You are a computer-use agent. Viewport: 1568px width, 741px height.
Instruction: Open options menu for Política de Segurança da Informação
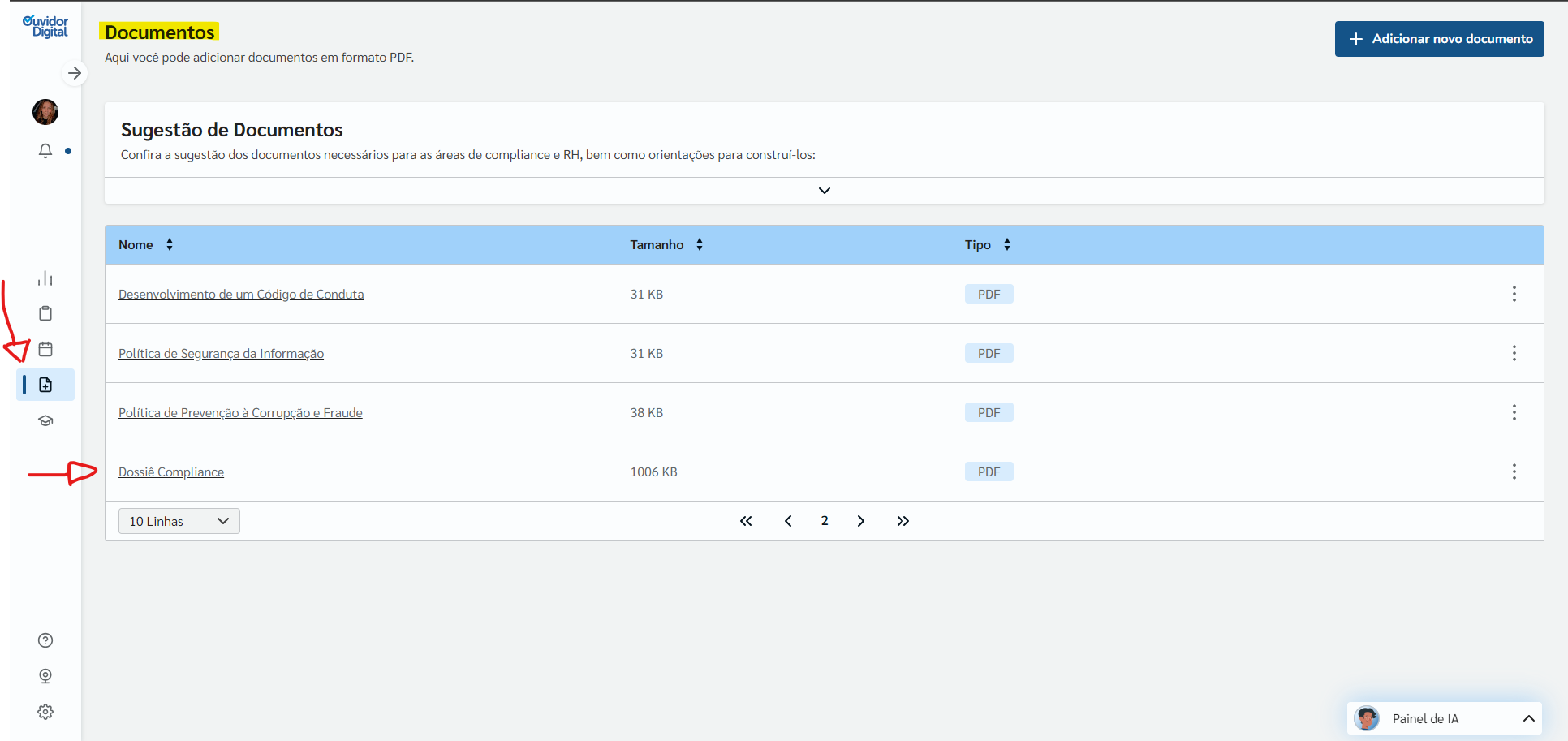(x=1514, y=353)
